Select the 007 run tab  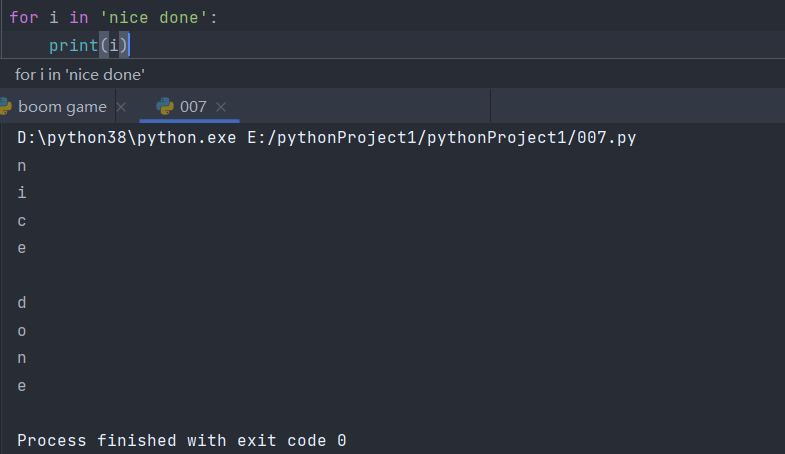click(x=193, y=107)
